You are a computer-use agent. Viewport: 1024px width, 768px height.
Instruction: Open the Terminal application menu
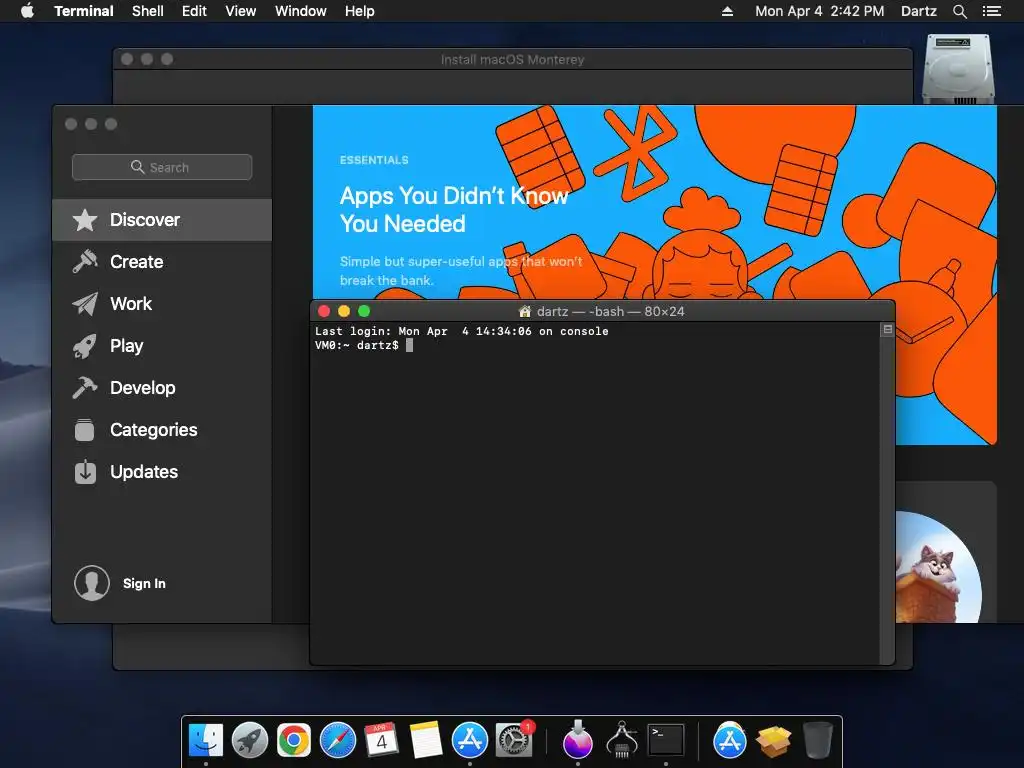[84, 11]
